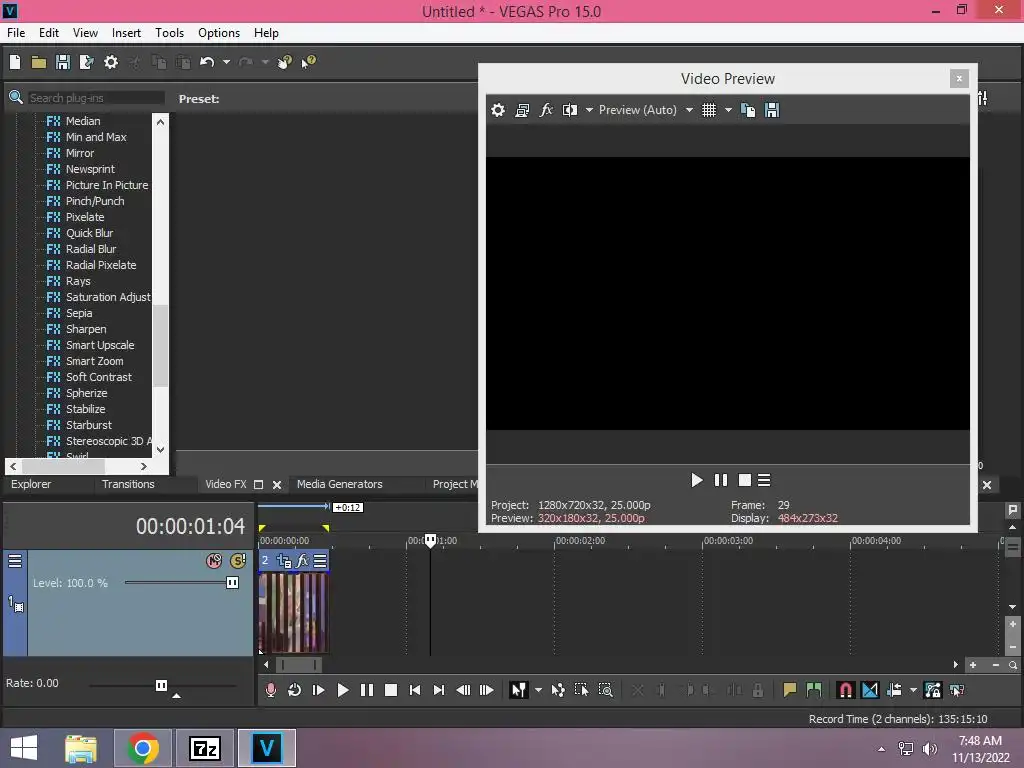The image size is (1024, 768).
Task: Close the Video FX tab
Action: tap(277, 485)
